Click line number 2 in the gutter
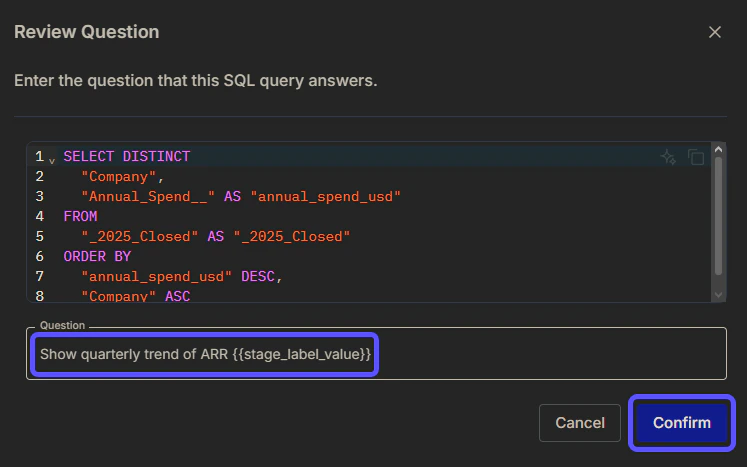 pyautogui.click(x=40, y=176)
